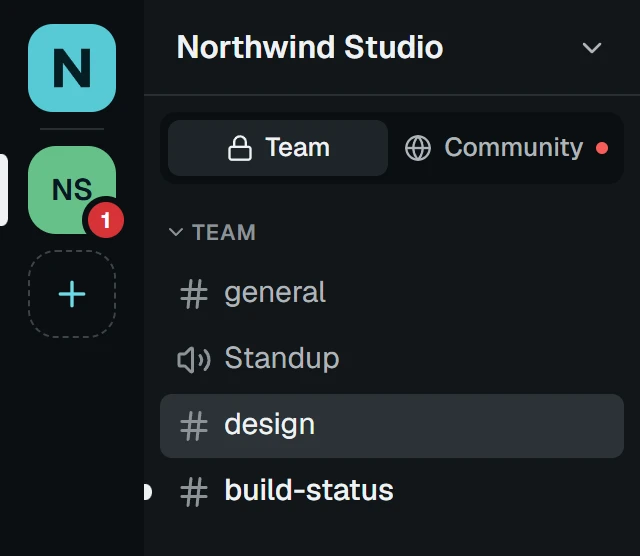Image resolution: width=640 pixels, height=556 pixels.
Task: Click the add server plus button
Action: click(x=72, y=294)
